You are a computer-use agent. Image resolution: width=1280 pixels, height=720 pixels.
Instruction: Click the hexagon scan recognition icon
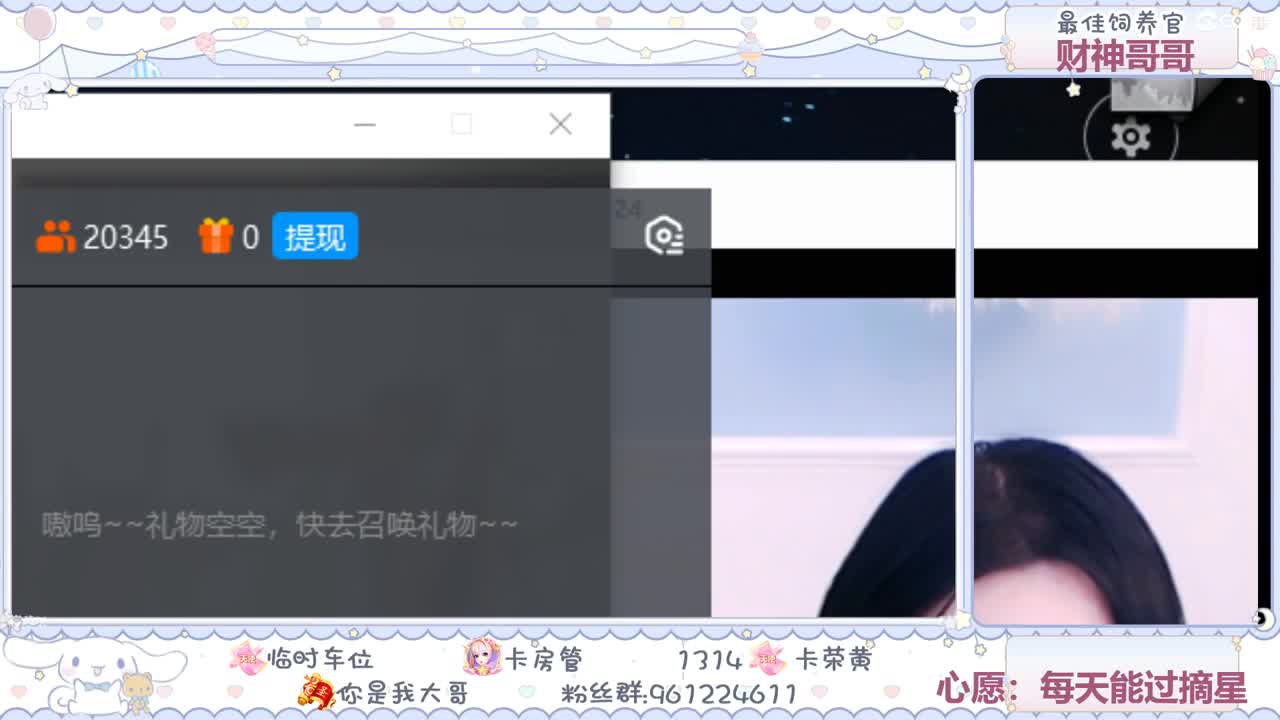tap(663, 233)
